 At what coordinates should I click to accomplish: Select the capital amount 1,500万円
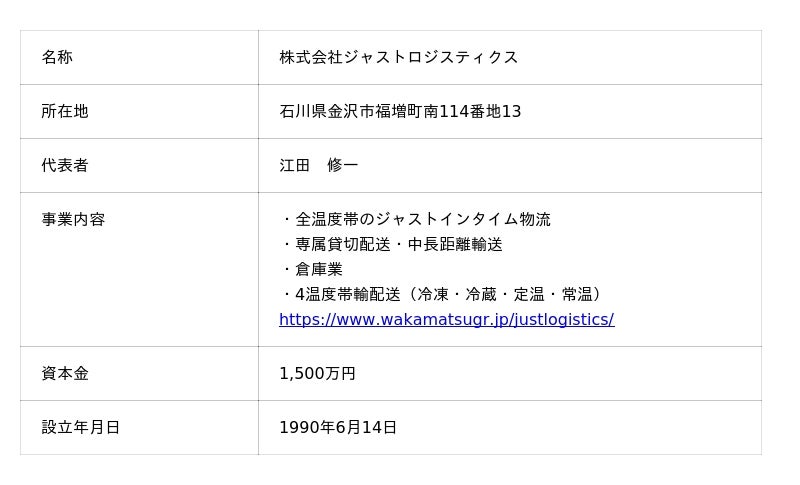click(317, 374)
